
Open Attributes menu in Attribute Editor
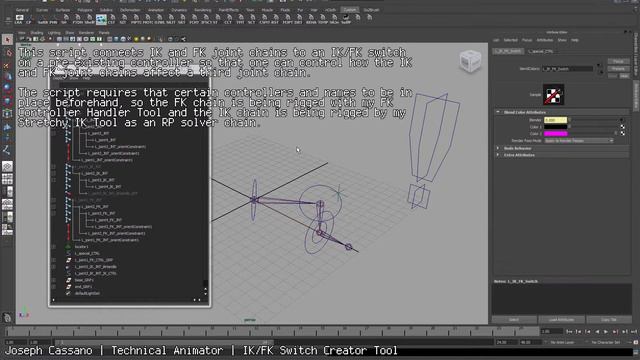545,40
